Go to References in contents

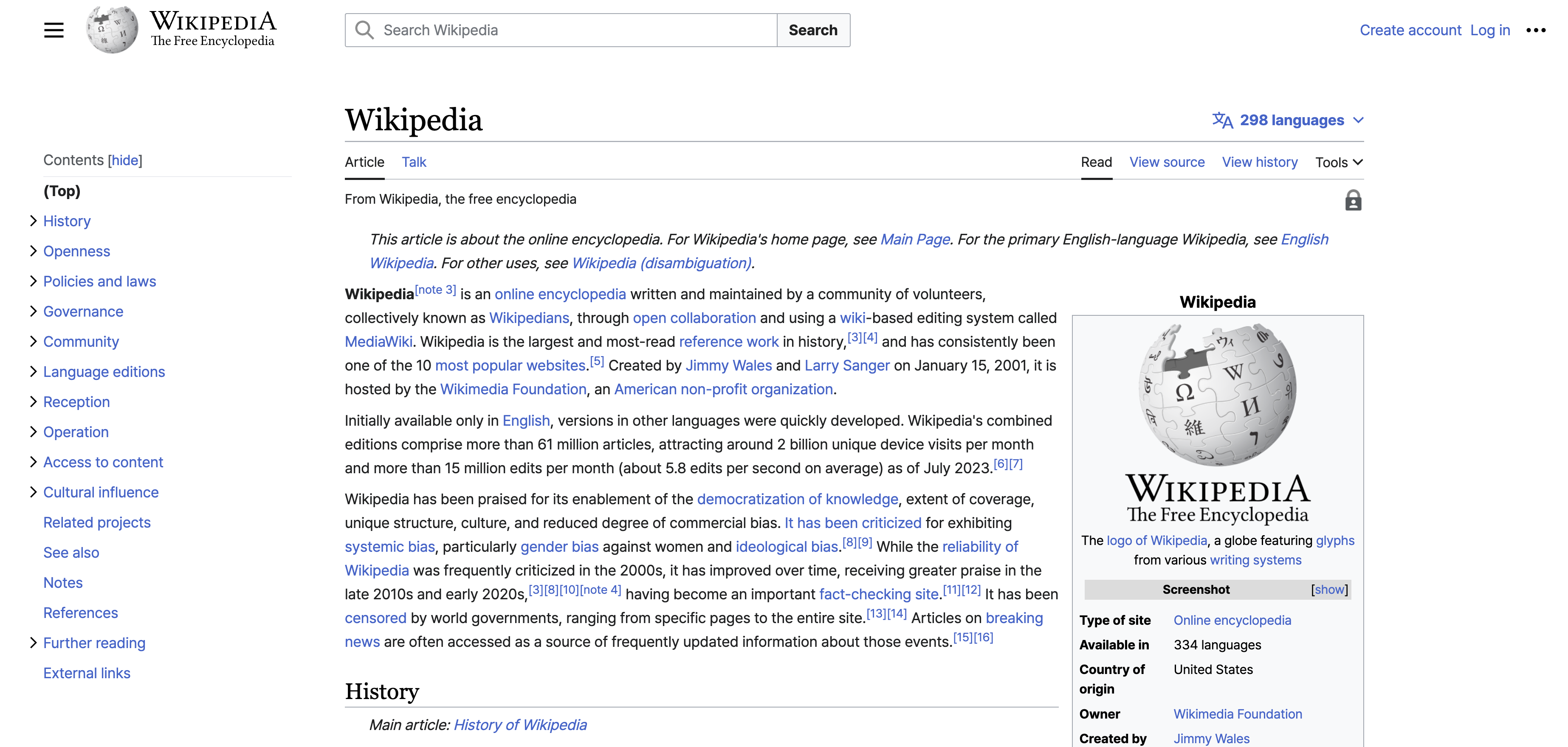(x=80, y=612)
